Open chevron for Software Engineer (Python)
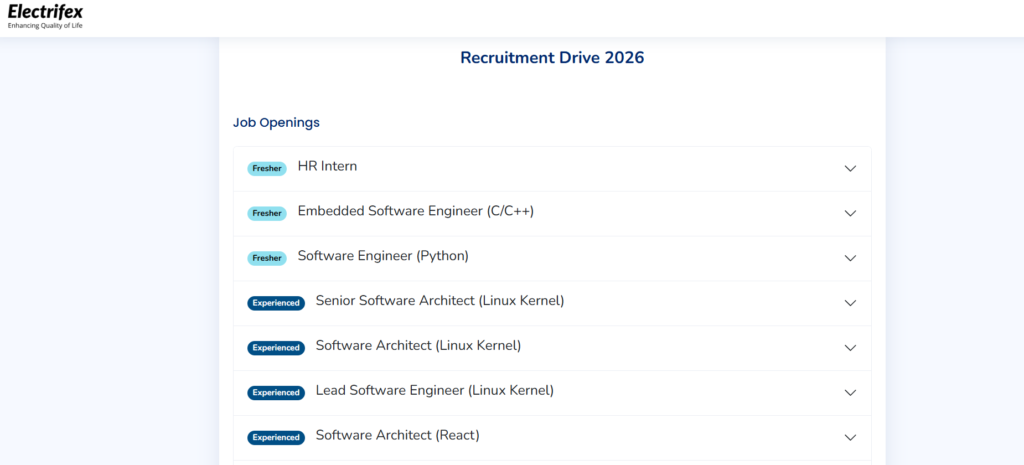 tap(850, 258)
